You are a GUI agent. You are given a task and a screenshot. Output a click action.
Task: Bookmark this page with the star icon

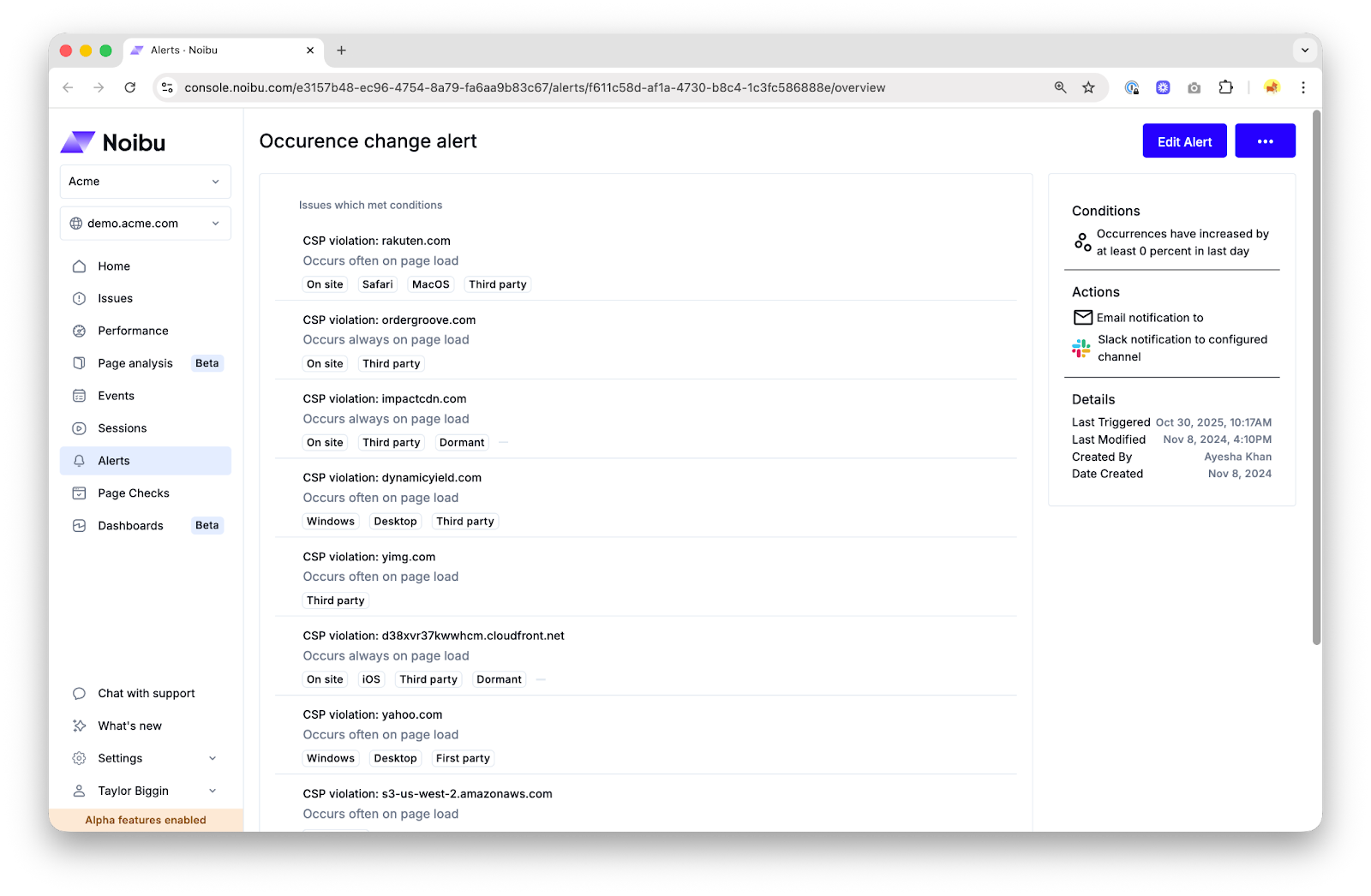[1088, 87]
